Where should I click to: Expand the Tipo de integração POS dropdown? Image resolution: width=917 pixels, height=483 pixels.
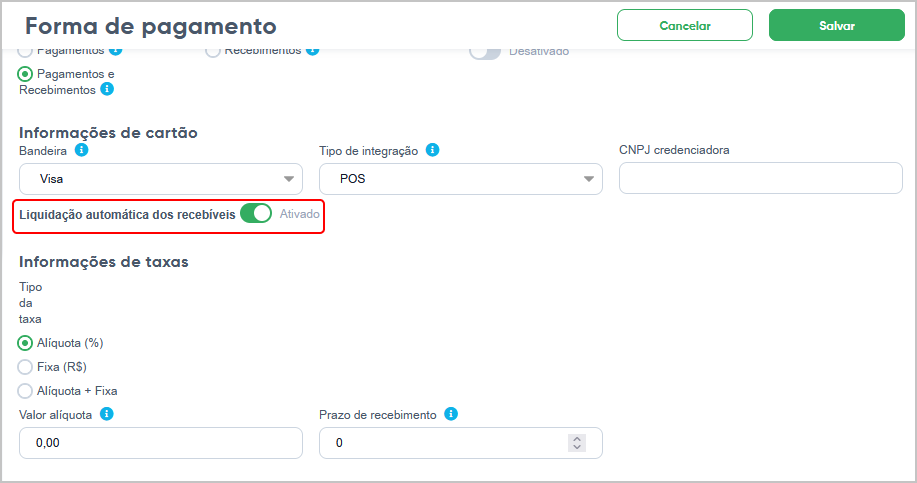461,179
